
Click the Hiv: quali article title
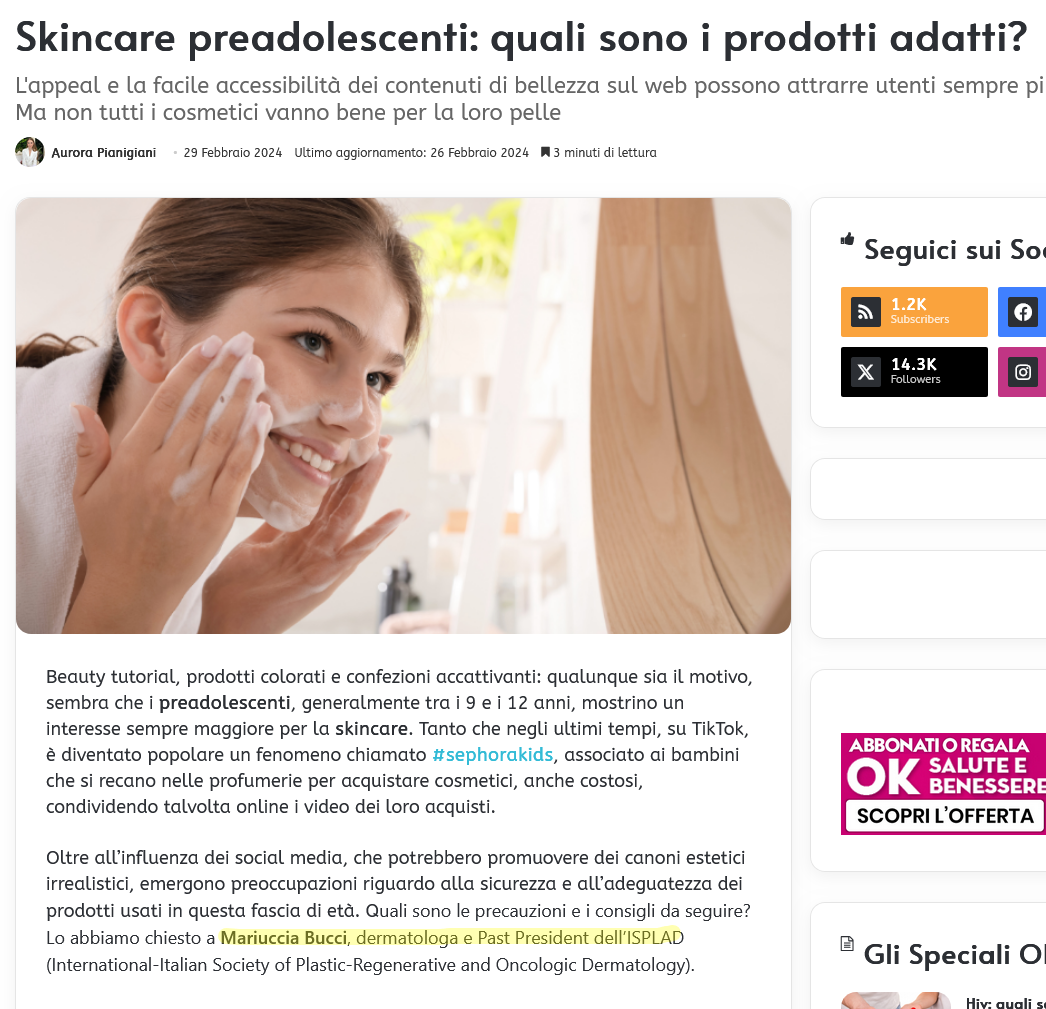coord(1005,1003)
